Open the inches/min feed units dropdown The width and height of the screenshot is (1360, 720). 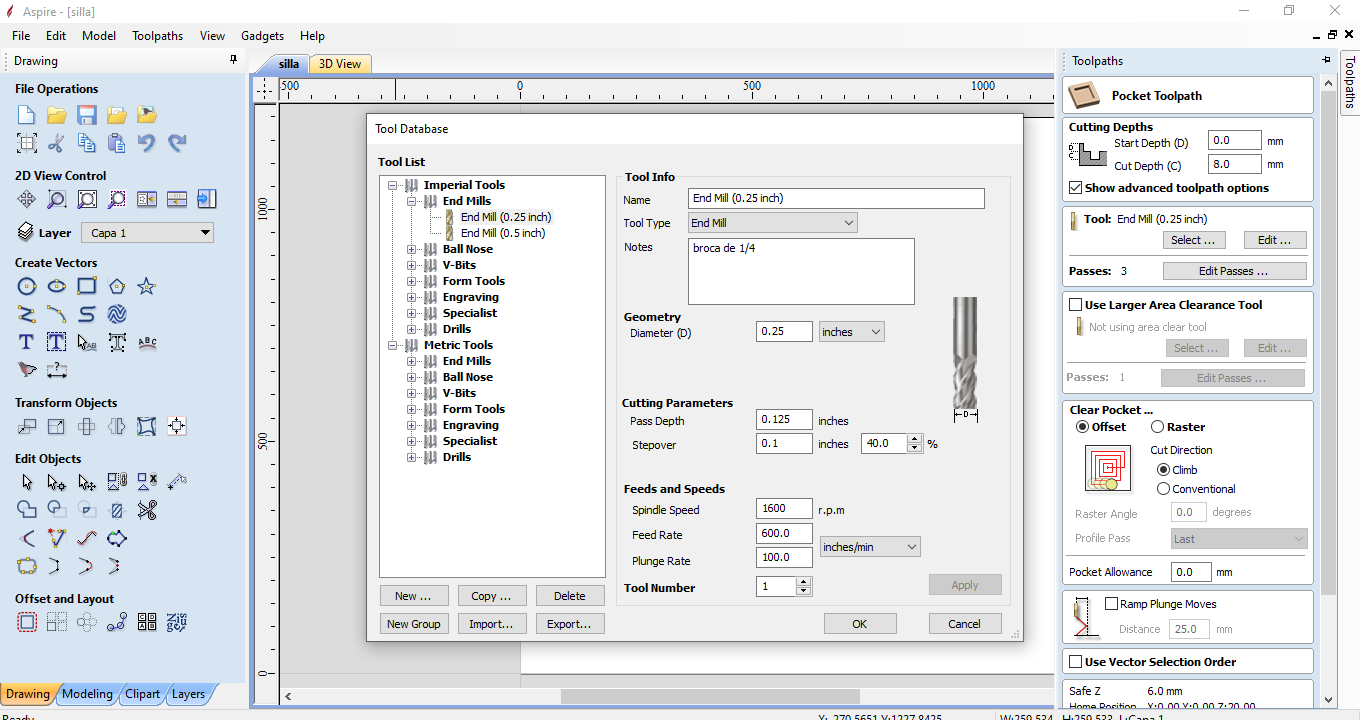[x=870, y=547]
